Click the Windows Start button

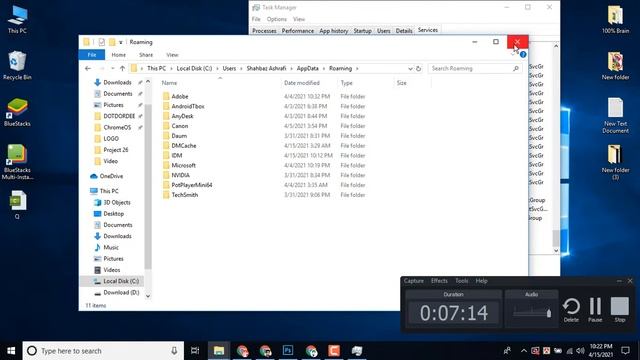pos(11,351)
